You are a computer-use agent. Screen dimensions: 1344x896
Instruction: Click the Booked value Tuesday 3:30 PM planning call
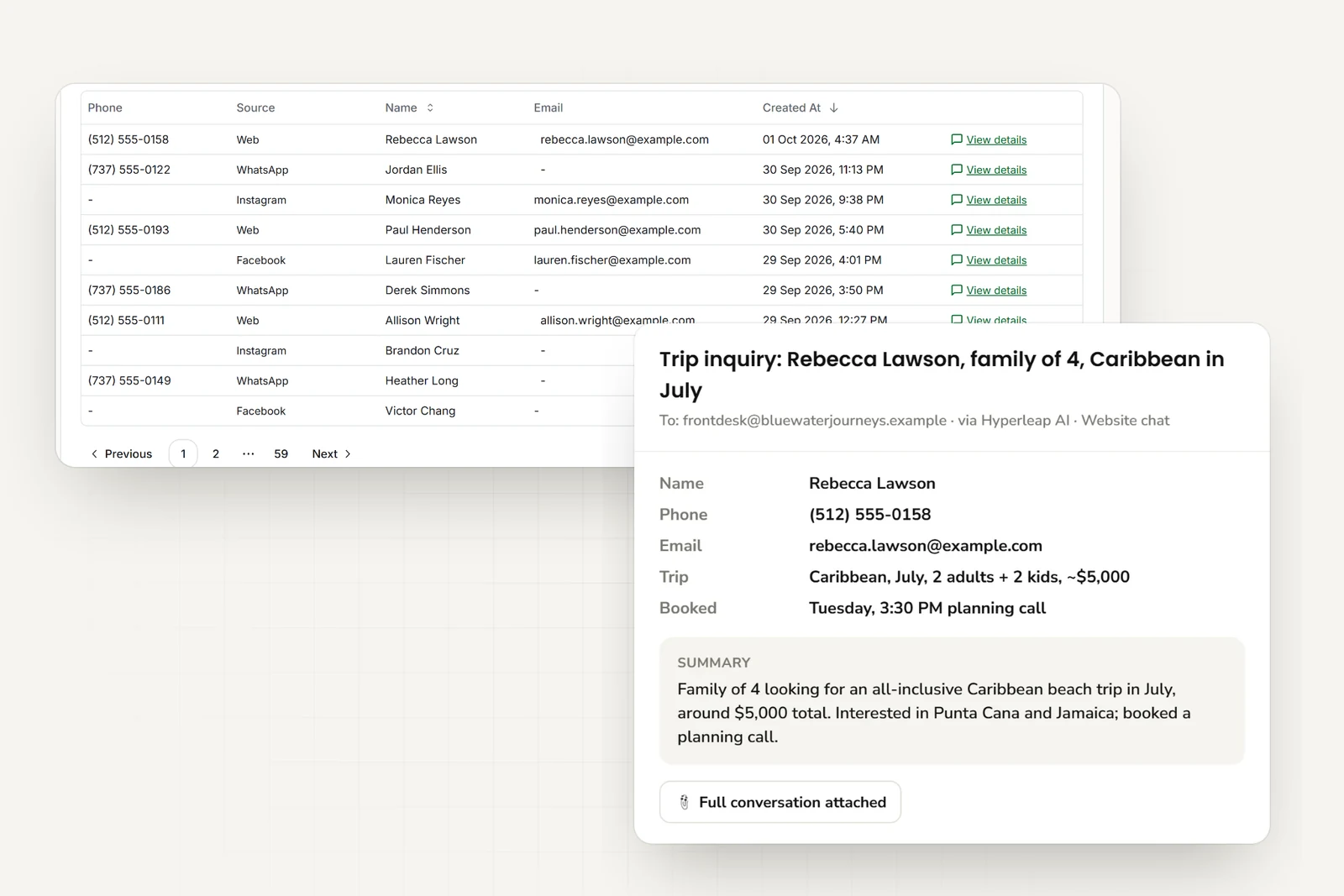(927, 608)
